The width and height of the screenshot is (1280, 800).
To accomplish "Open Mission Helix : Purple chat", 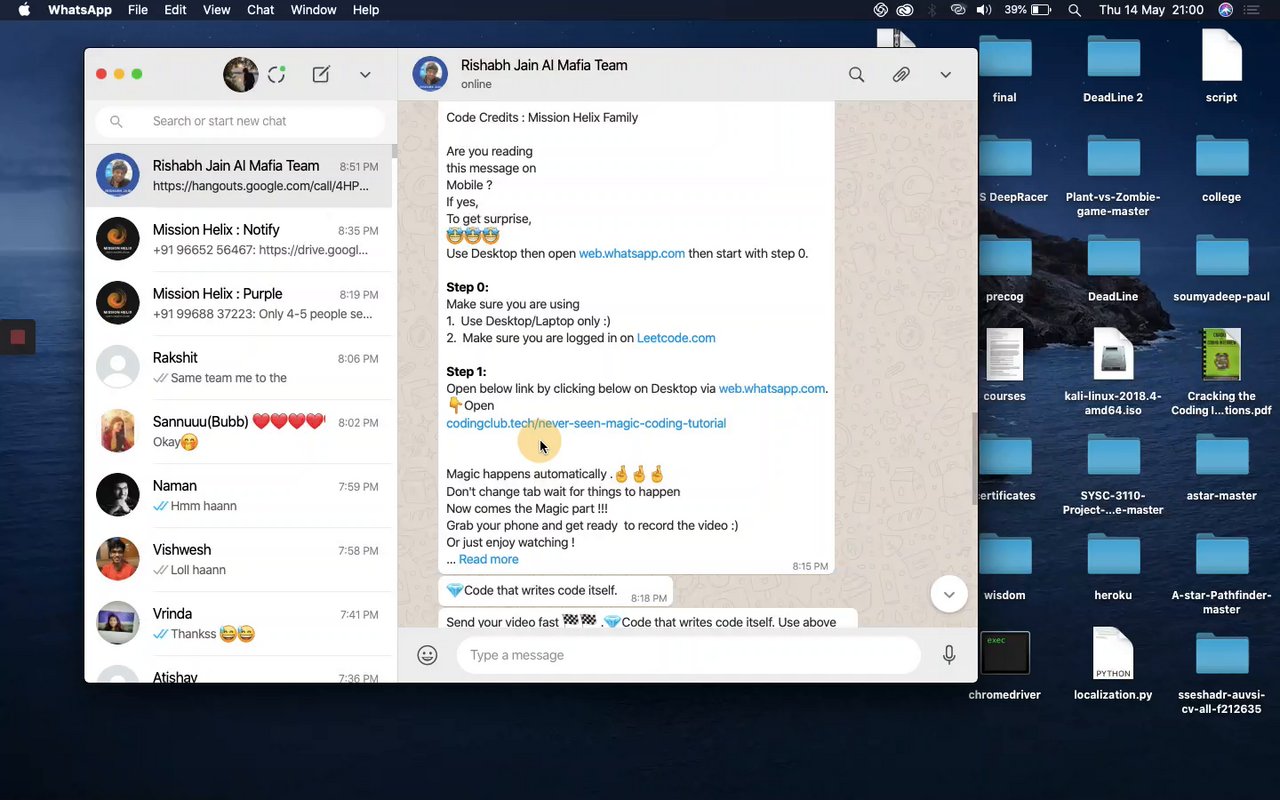I will [240, 303].
